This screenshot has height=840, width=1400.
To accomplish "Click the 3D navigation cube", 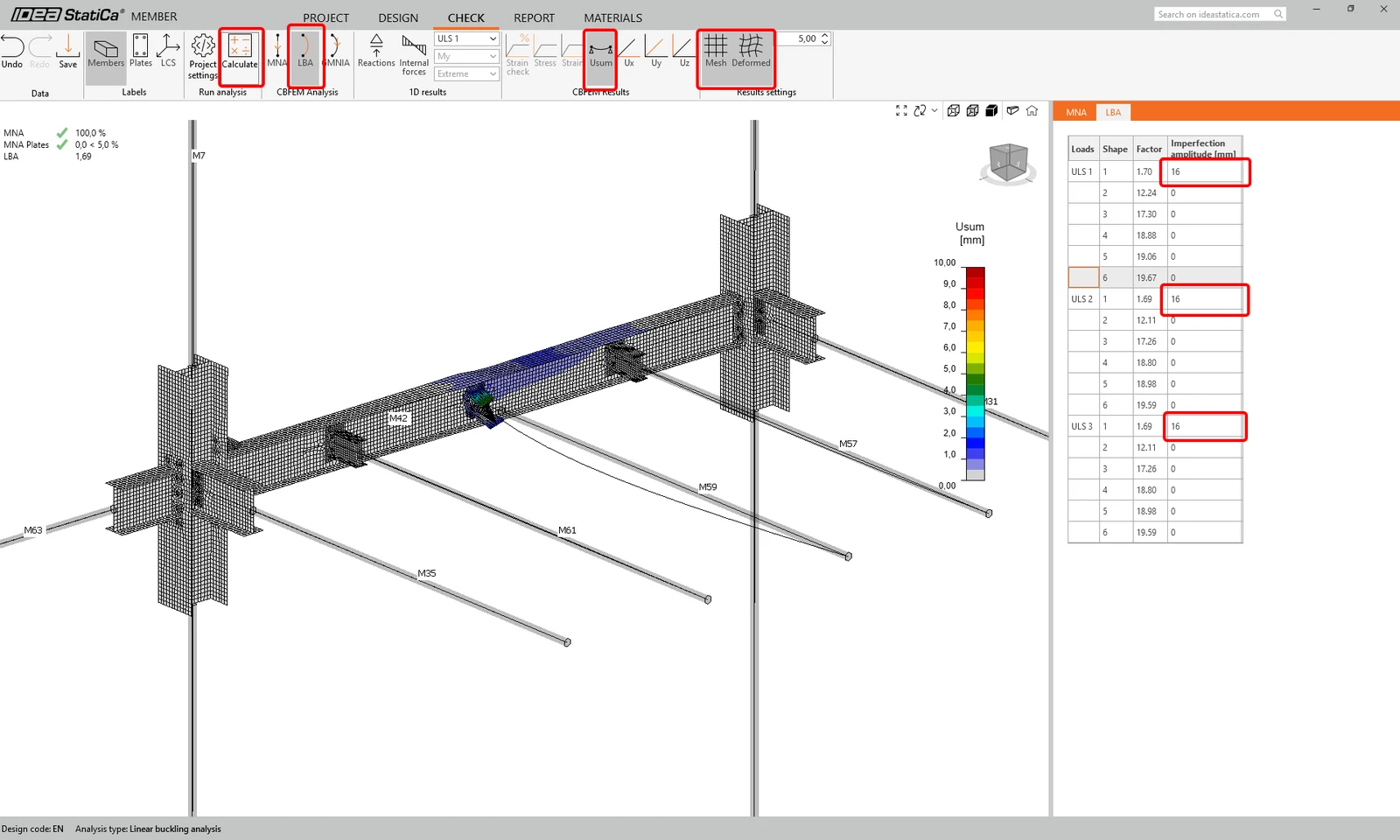I will (x=1008, y=163).
